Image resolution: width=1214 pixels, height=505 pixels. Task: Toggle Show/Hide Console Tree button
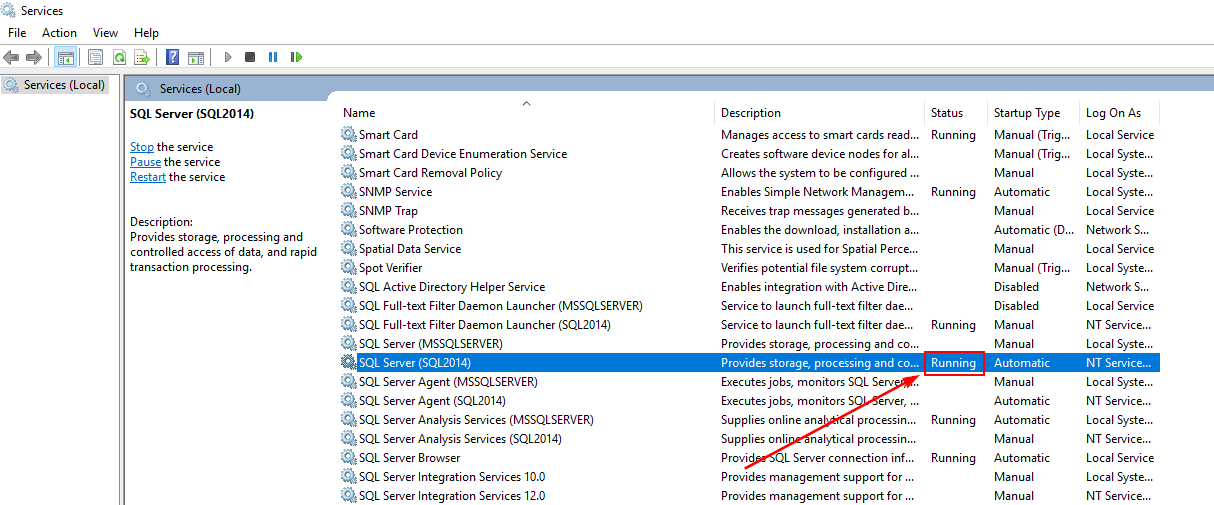point(66,57)
